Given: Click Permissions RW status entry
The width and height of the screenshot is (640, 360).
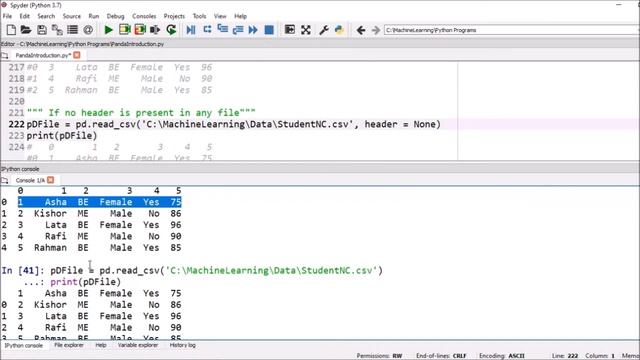Looking at the screenshot, I should (x=379, y=356).
